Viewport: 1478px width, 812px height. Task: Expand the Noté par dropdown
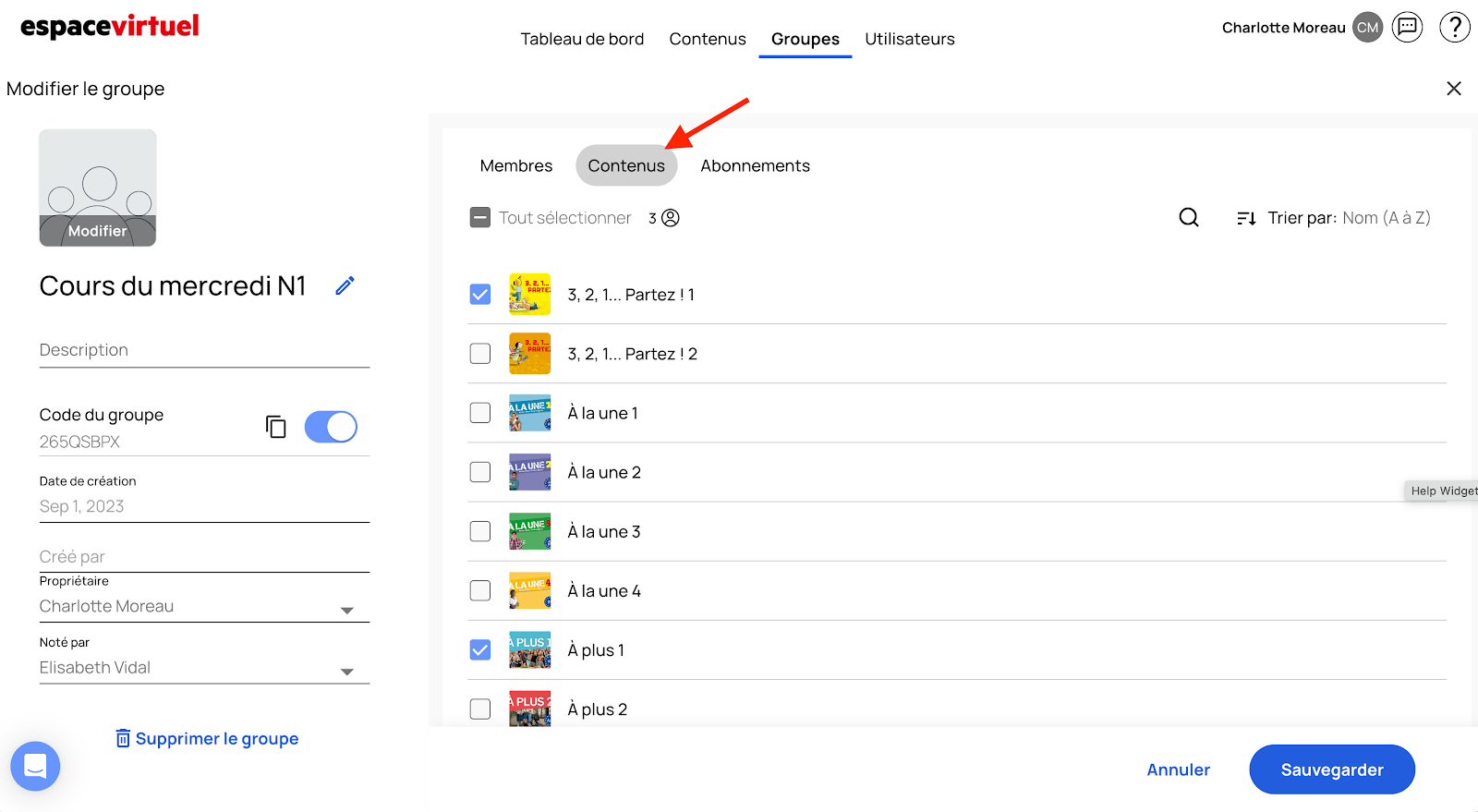click(347, 672)
